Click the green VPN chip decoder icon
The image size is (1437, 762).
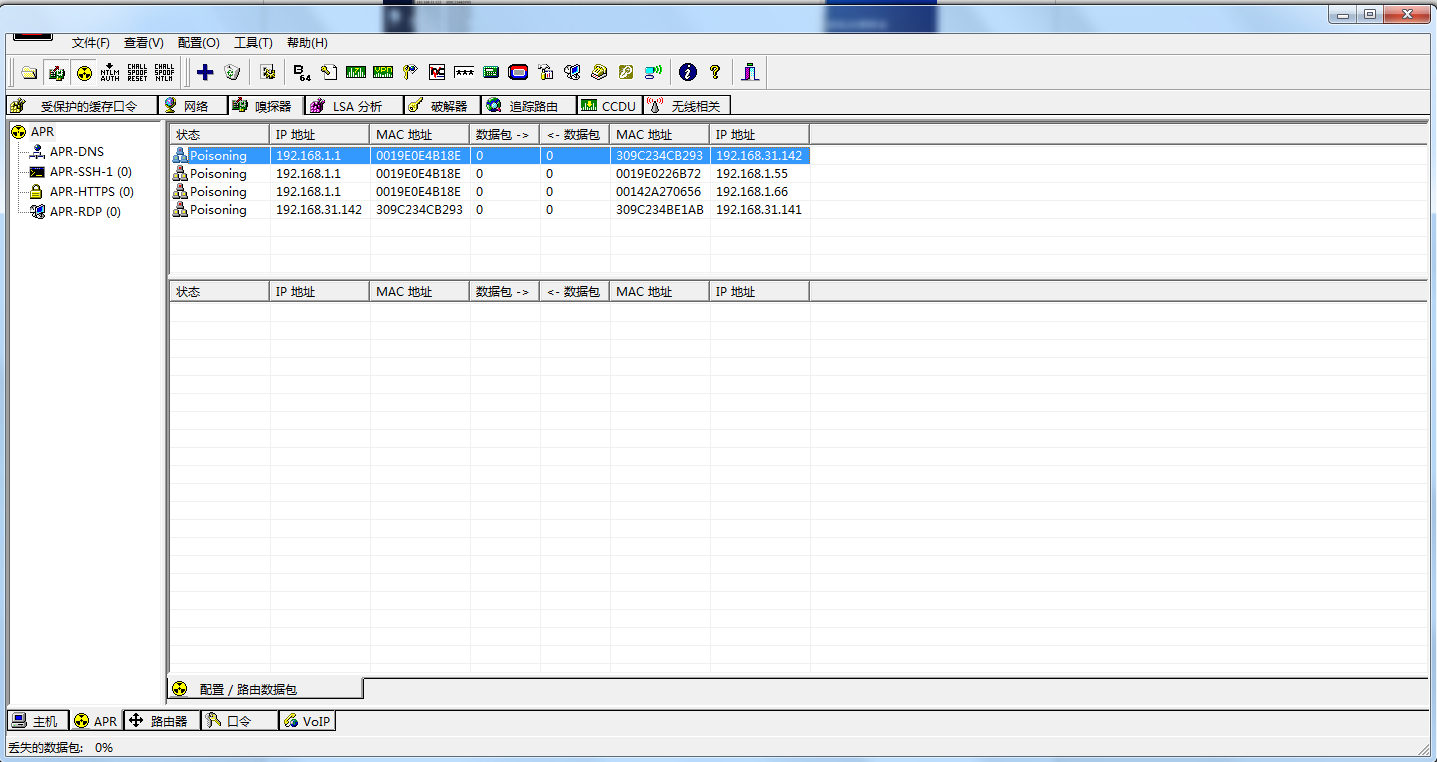pyautogui.click(x=383, y=72)
